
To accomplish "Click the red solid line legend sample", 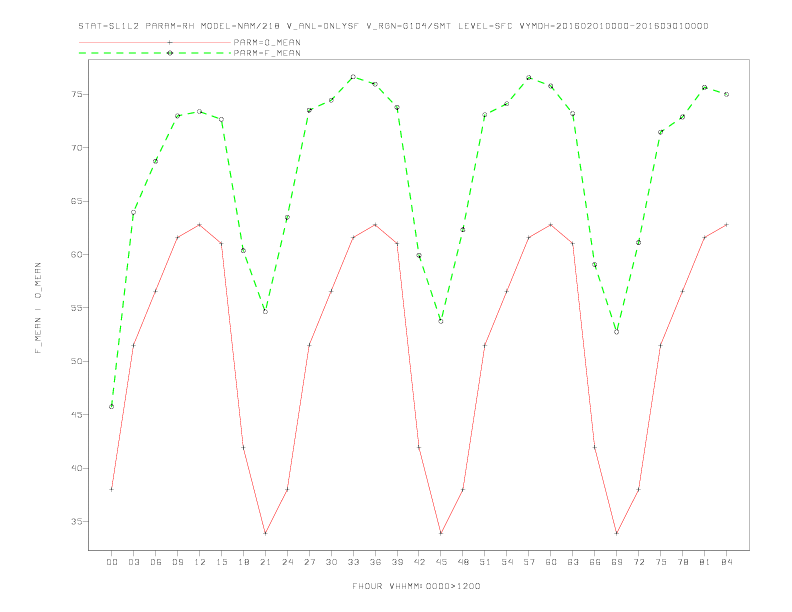I will click(155, 42).
